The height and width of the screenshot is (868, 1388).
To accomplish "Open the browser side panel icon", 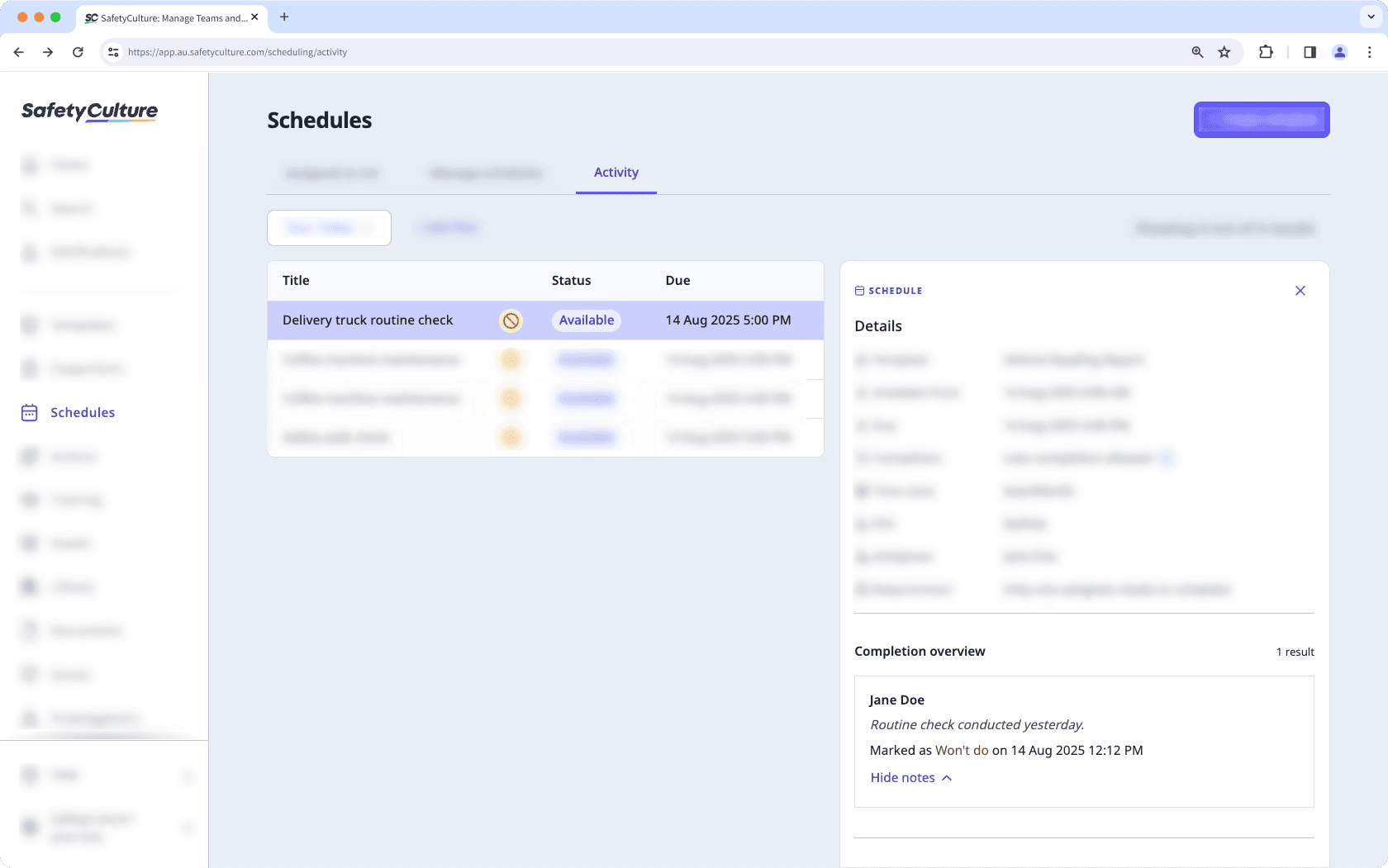I will tap(1309, 51).
